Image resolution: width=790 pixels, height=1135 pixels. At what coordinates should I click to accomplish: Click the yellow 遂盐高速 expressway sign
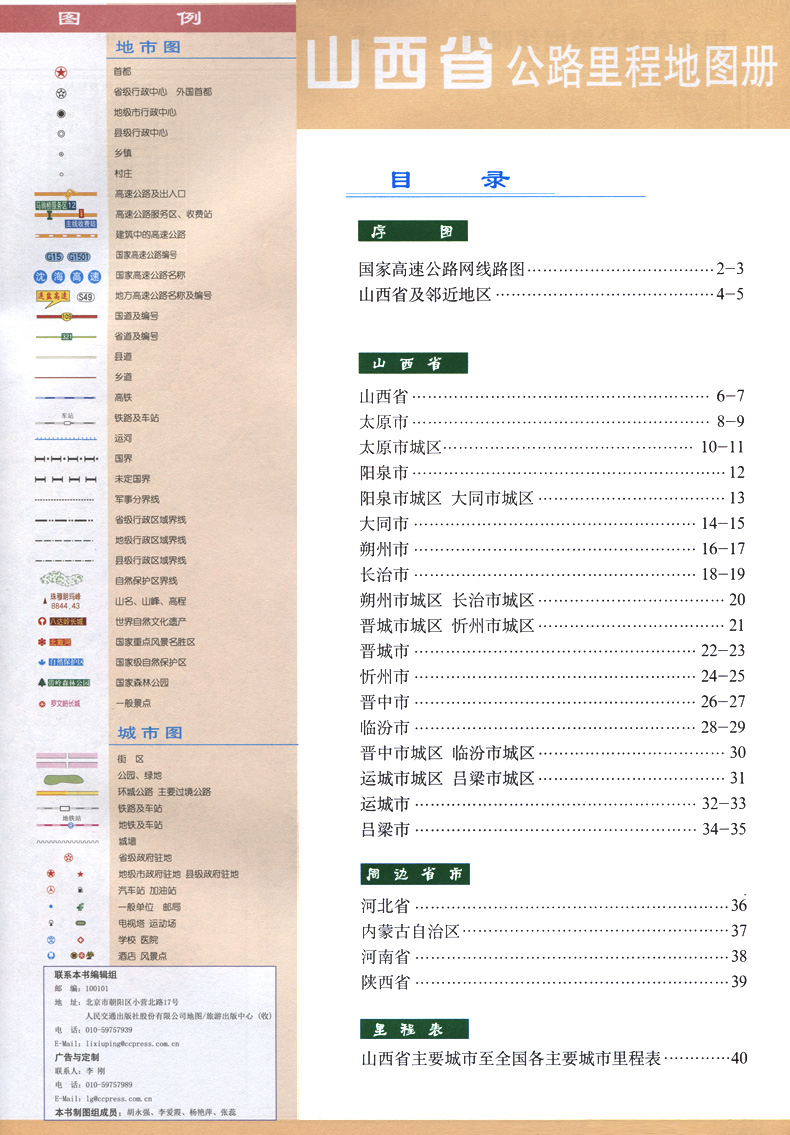pos(53,296)
